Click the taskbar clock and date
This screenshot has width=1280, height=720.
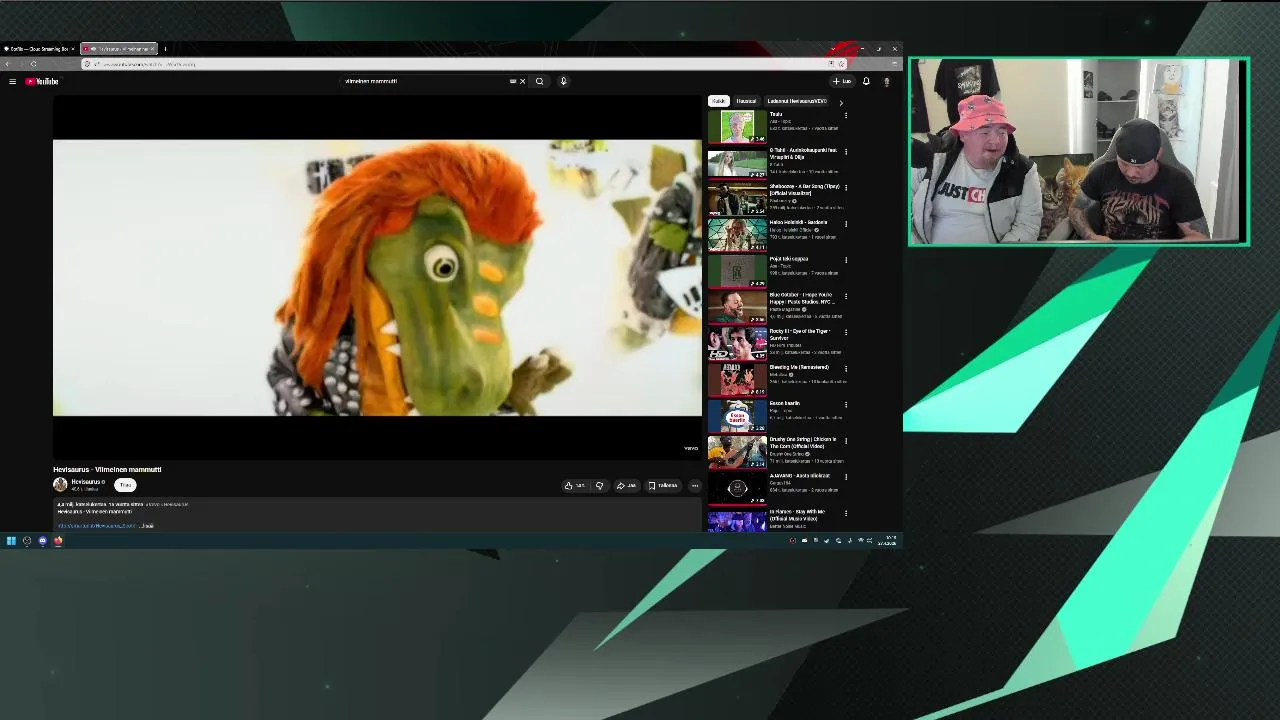coord(888,540)
